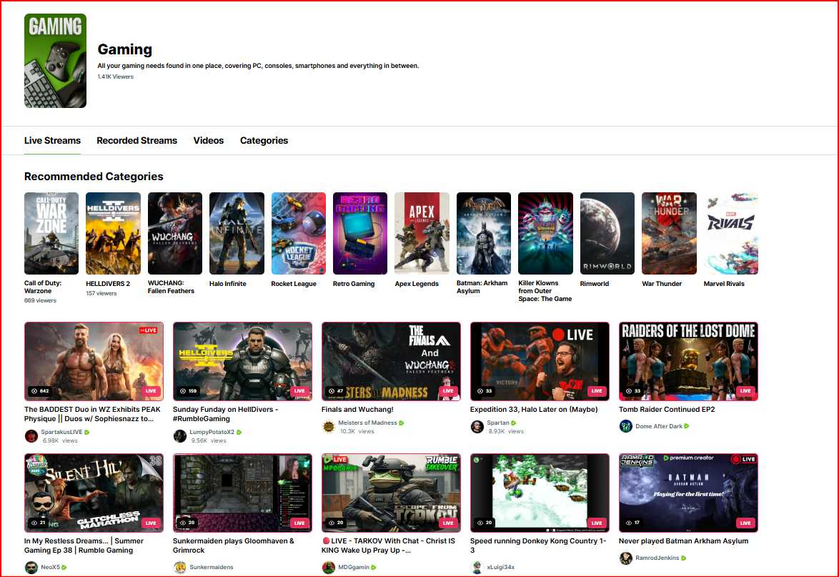Open NeoX5 channel avatar
This screenshot has height=577, width=839.
click(31, 567)
